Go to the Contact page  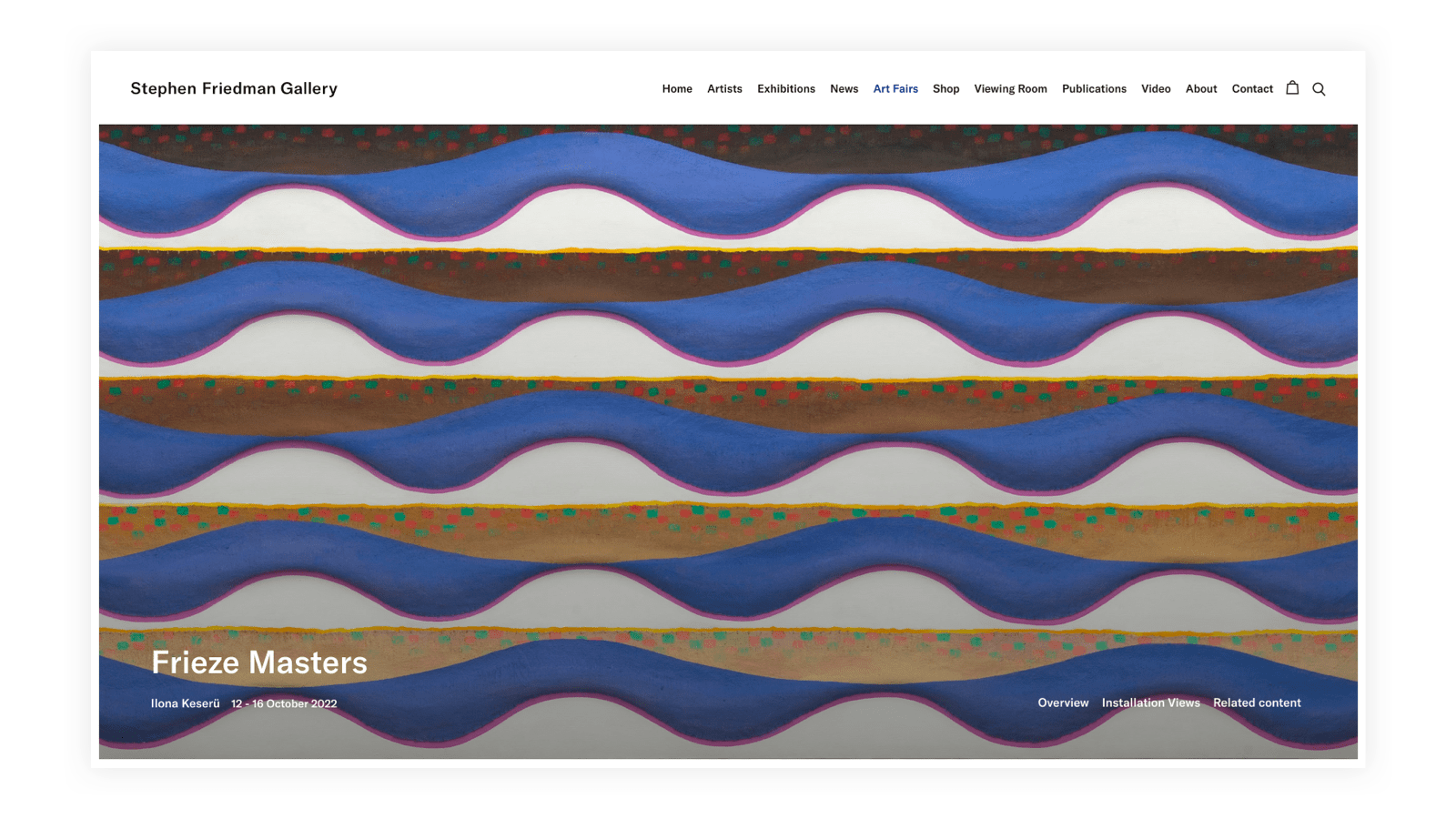tap(1252, 89)
